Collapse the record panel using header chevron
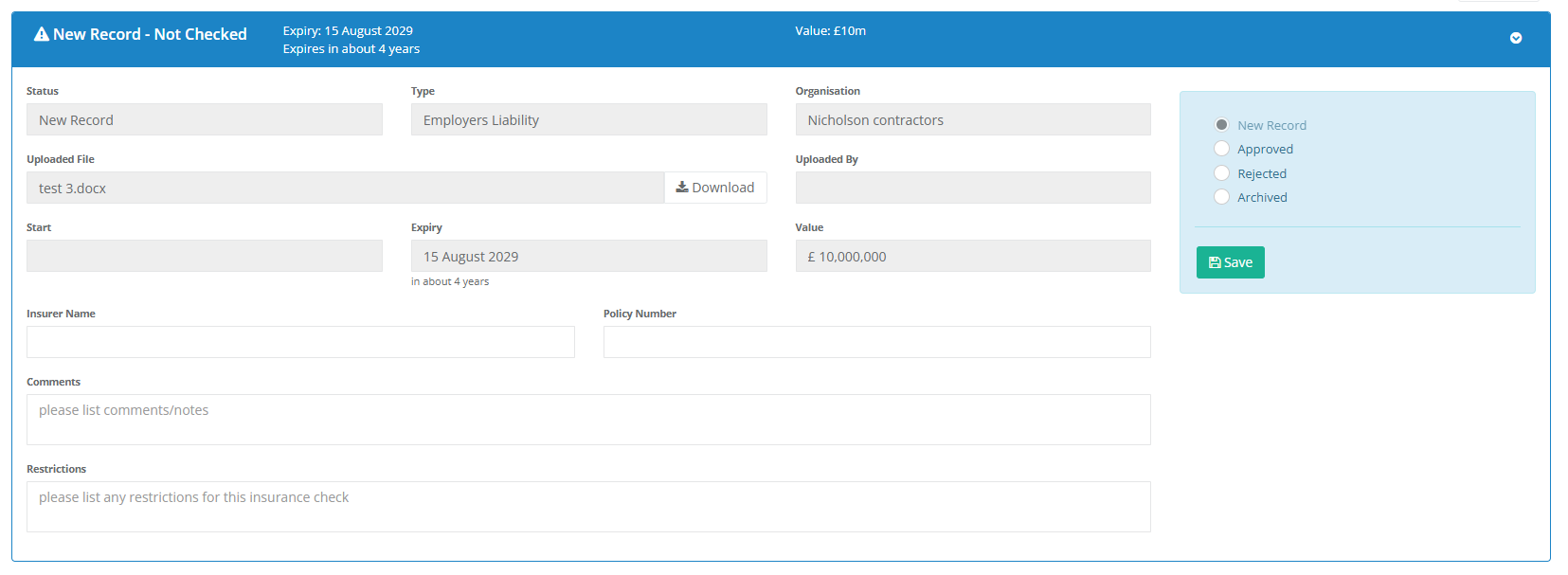Viewport: 1568px width, 575px height. tap(1515, 38)
